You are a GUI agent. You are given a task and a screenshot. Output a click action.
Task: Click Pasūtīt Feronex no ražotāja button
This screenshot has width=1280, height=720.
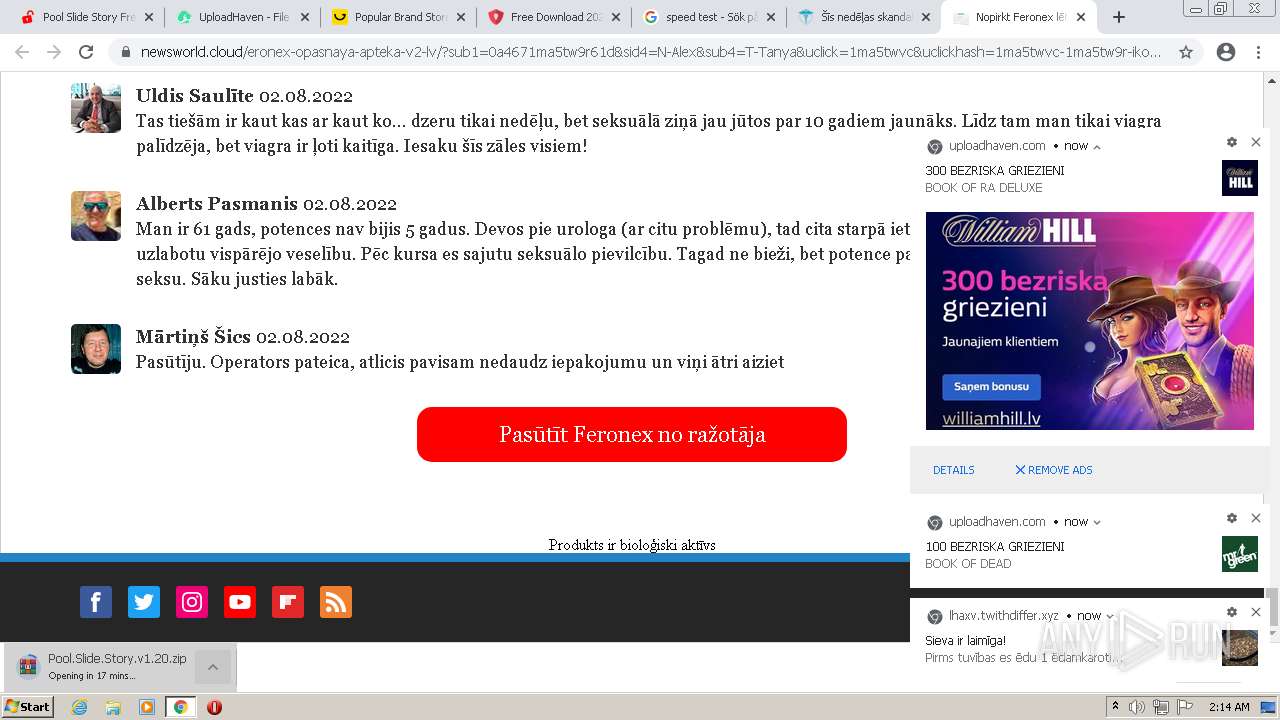632,434
